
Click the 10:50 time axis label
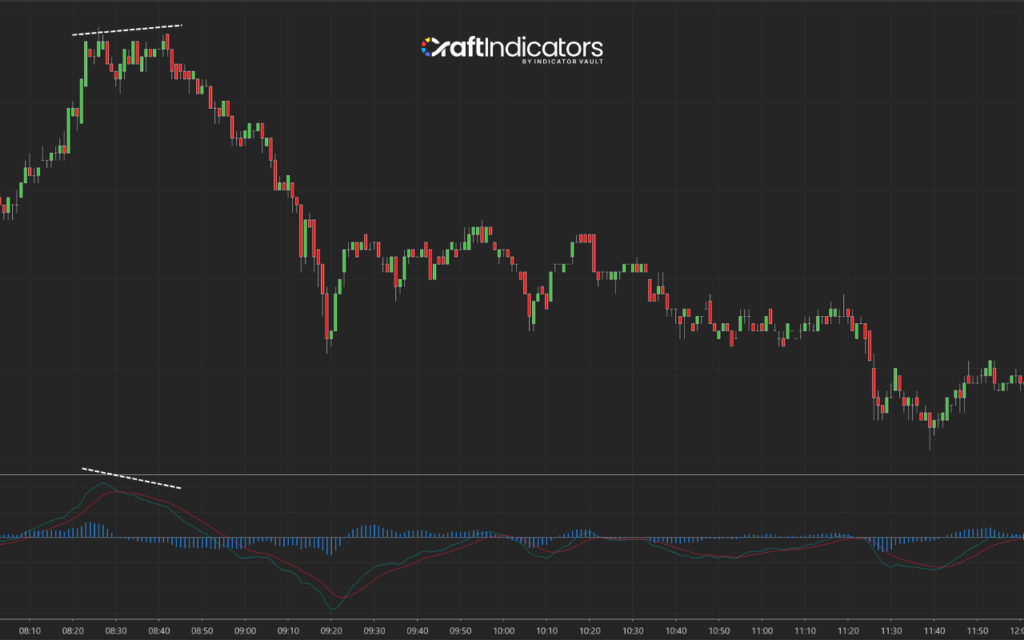point(718,631)
